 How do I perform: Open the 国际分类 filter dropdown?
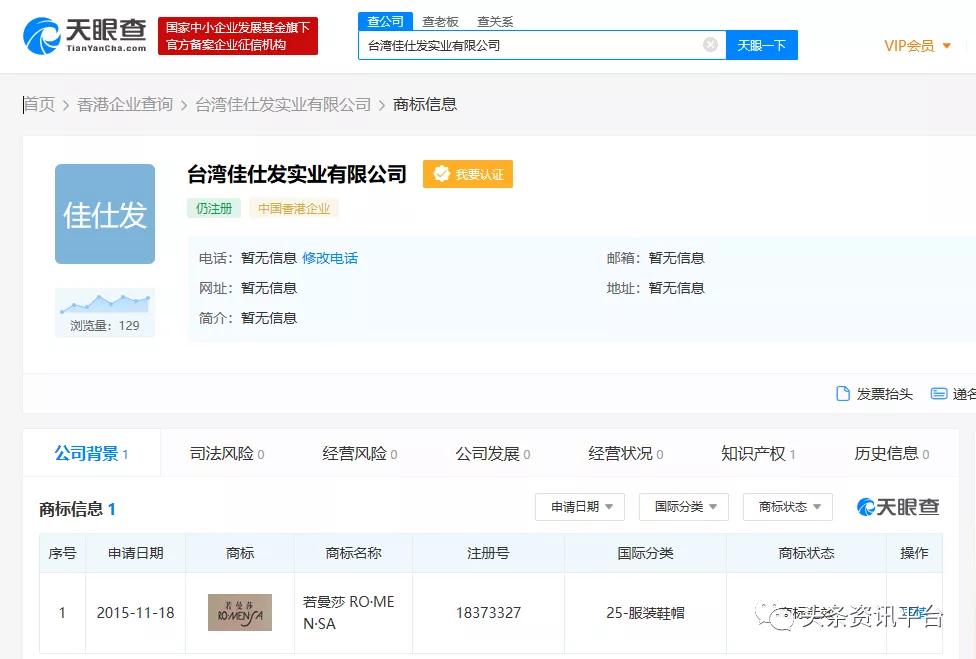[x=683, y=507]
